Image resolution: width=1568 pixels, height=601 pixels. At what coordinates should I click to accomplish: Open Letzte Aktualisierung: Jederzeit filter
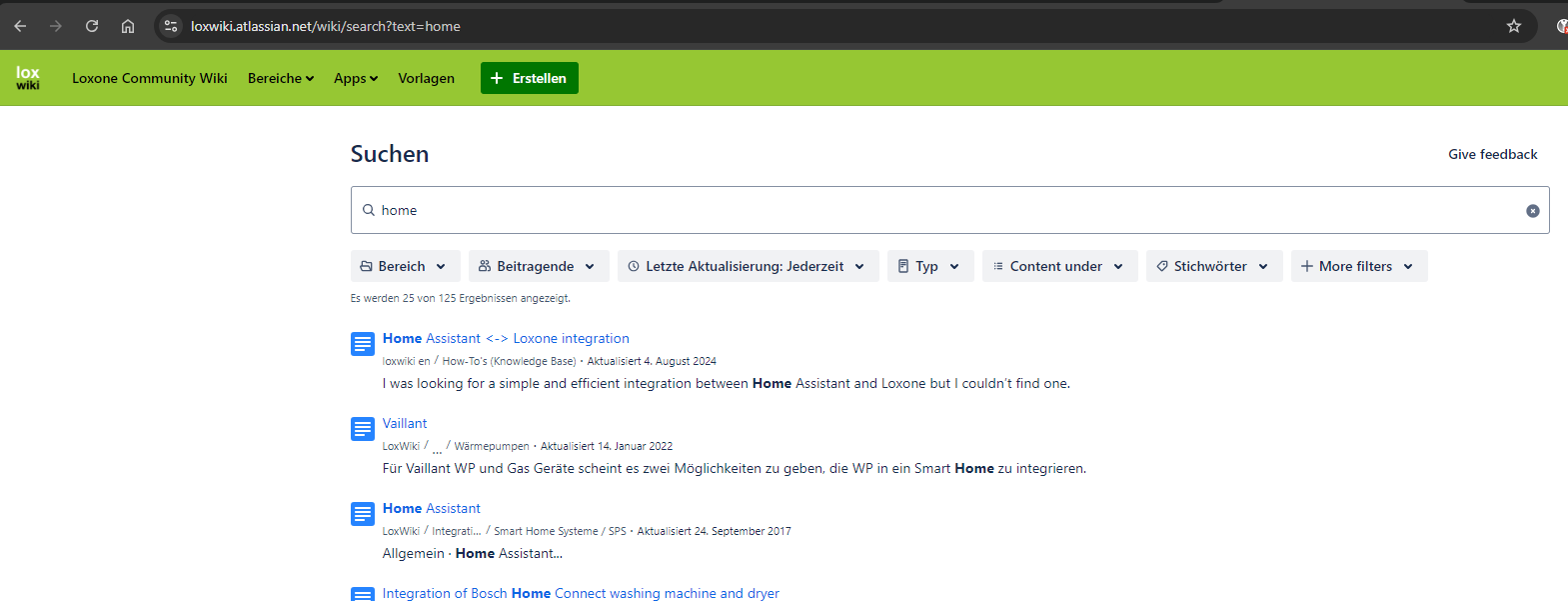click(749, 266)
